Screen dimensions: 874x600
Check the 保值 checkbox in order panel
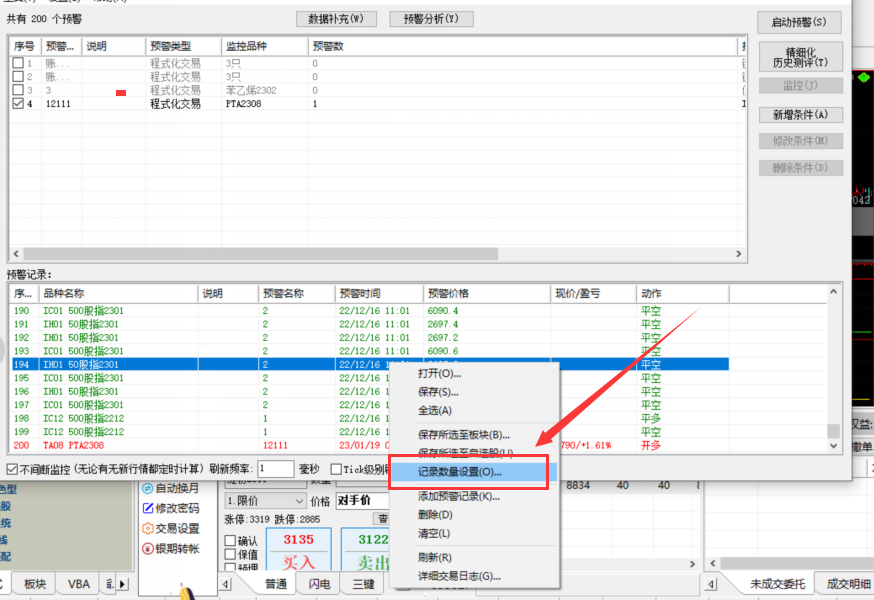230,554
